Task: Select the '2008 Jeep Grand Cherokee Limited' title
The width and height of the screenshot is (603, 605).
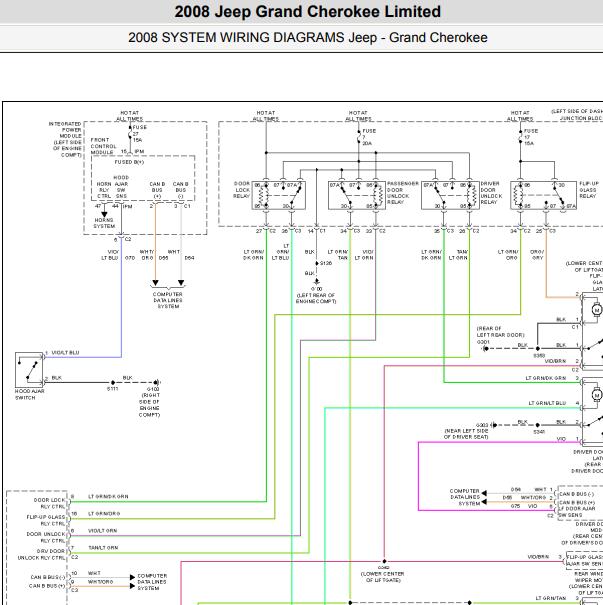Action: (307, 12)
